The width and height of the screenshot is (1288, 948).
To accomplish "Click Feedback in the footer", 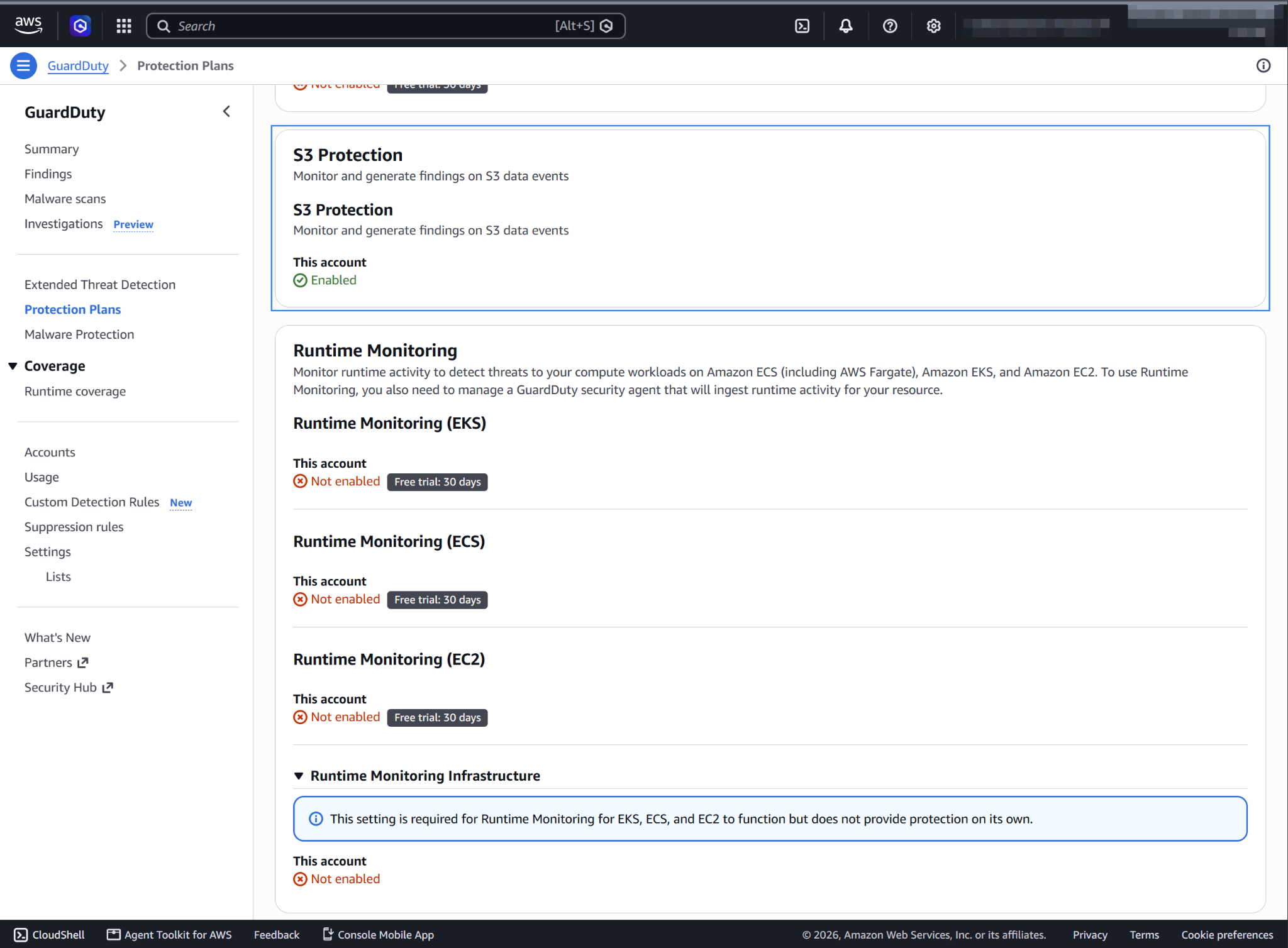I will click(x=277, y=934).
